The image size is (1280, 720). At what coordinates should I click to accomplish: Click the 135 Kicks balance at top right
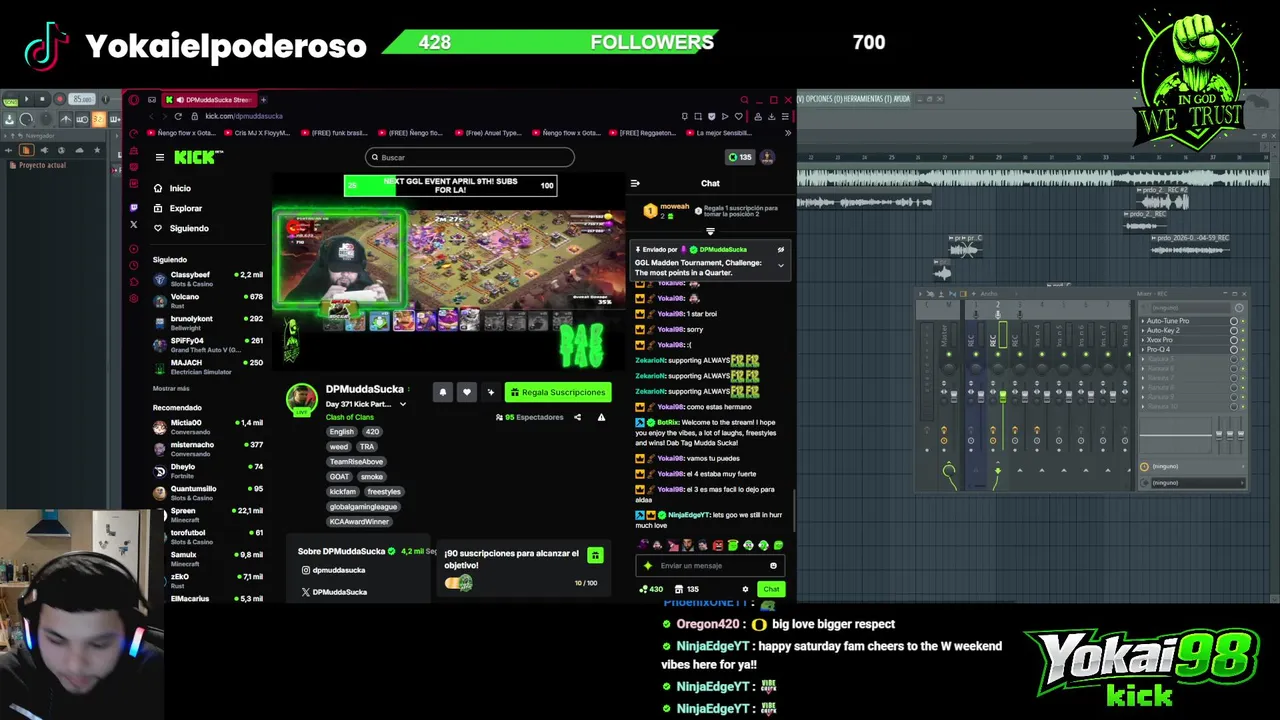coord(740,157)
